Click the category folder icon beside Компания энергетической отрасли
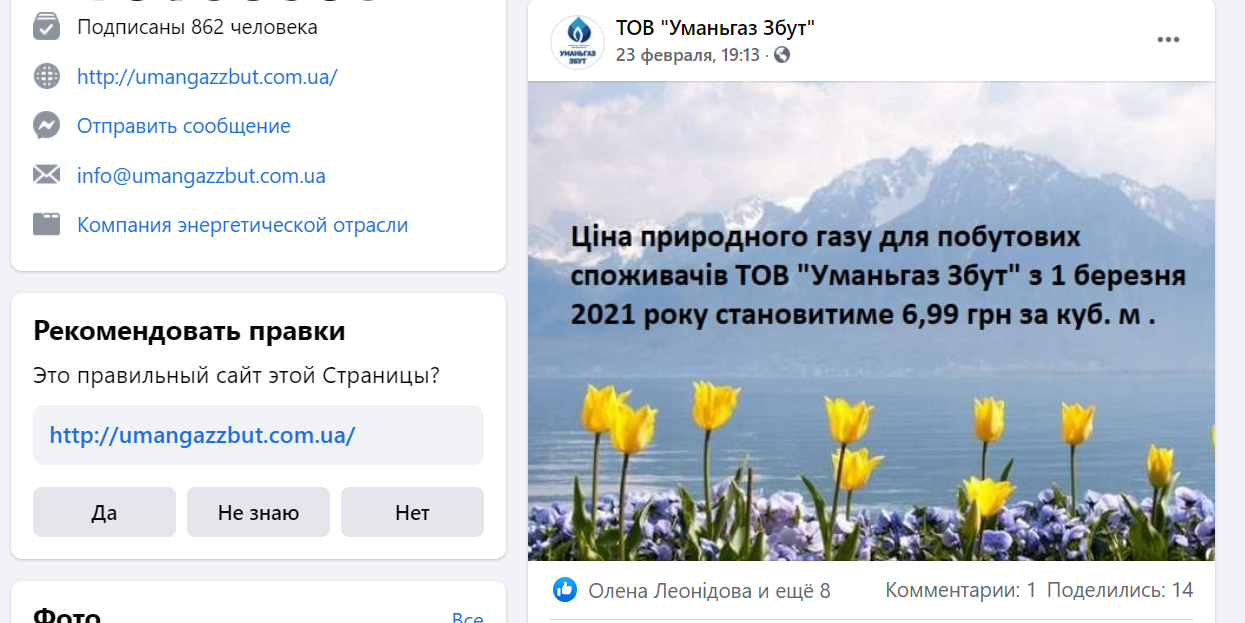1245x623 pixels. (47, 225)
